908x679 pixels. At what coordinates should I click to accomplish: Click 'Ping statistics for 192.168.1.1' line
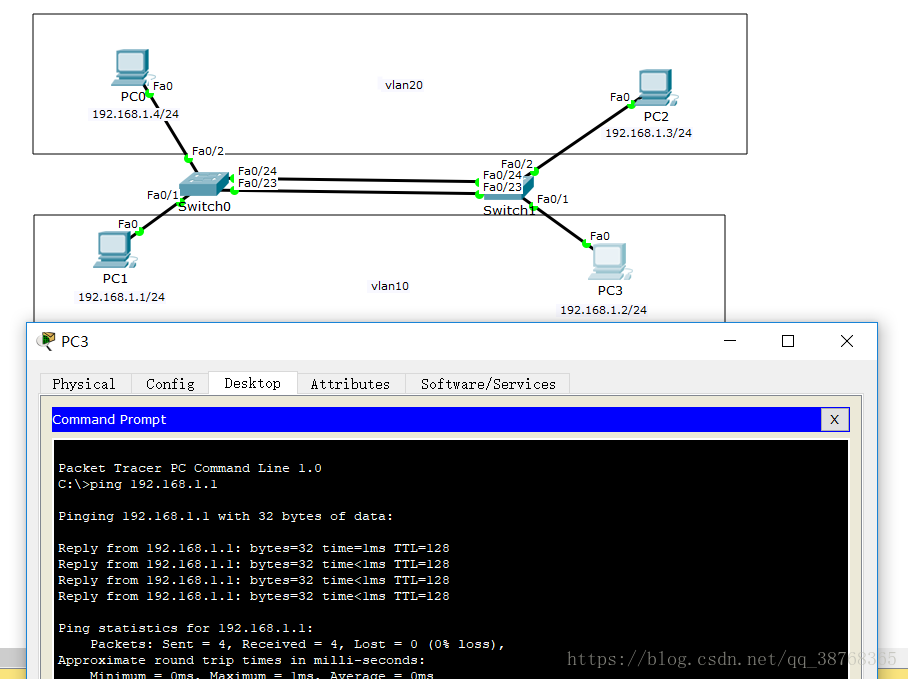click(185, 628)
